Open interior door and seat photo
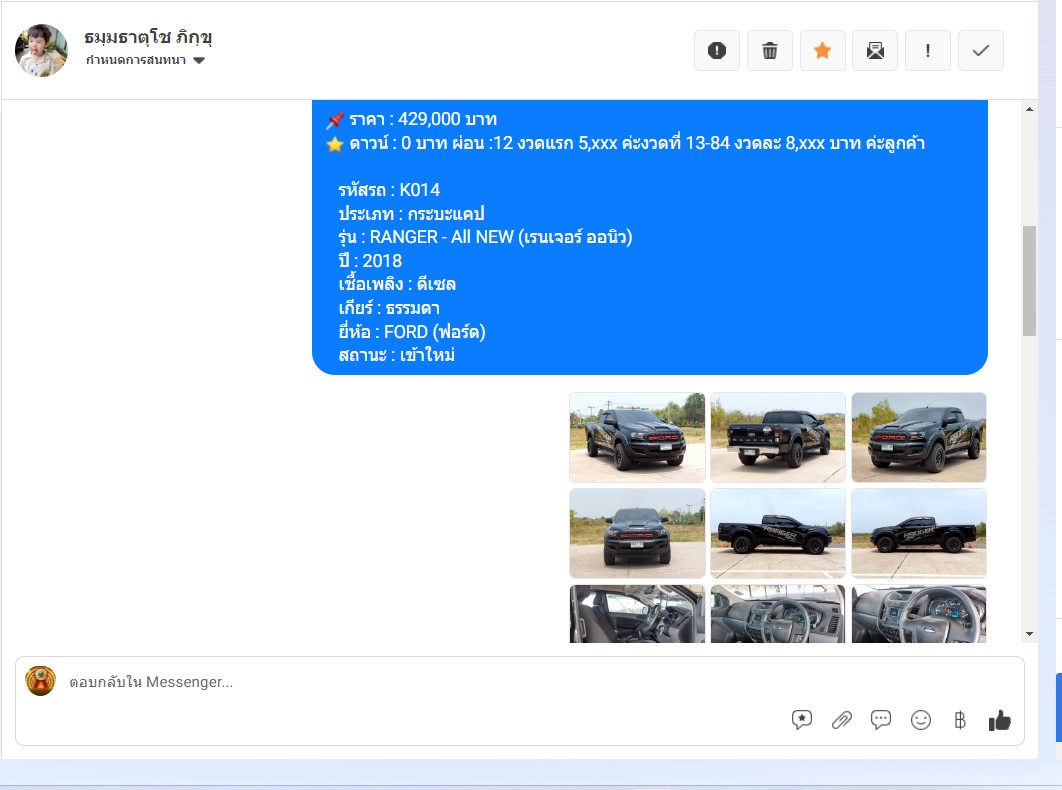This screenshot has height=790, width=1062. tap(637, 614)
